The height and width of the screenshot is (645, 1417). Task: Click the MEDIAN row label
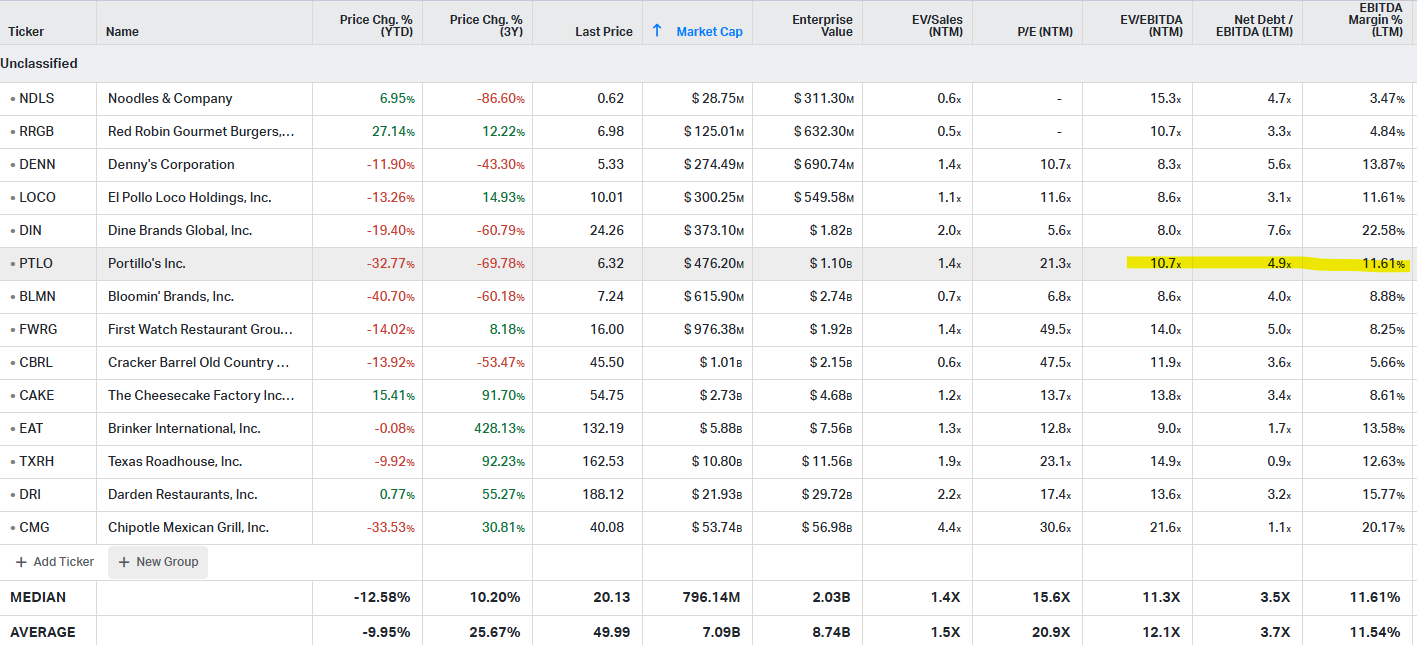(38, 597)
